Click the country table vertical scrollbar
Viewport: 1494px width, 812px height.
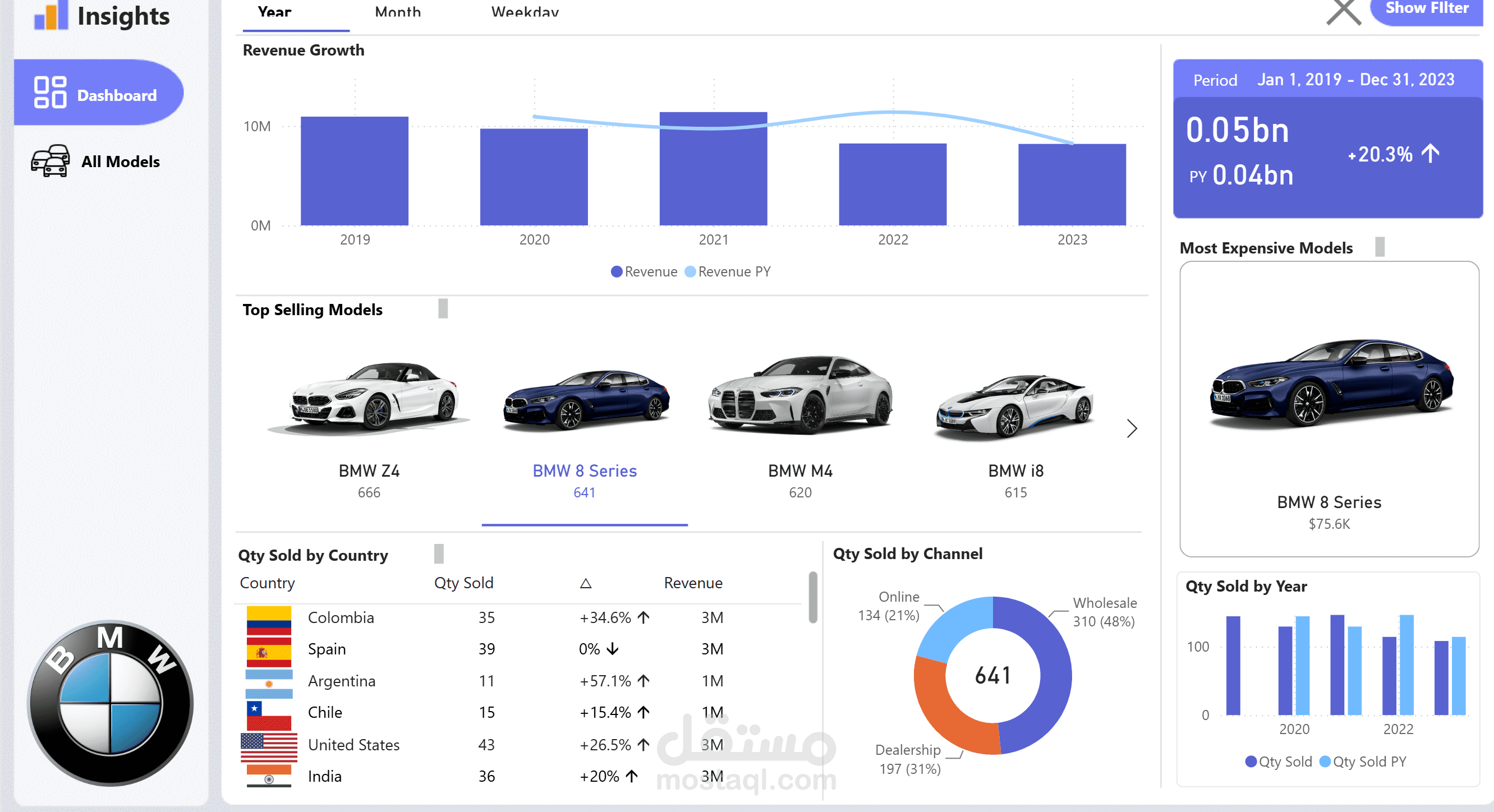click(813, 598)
